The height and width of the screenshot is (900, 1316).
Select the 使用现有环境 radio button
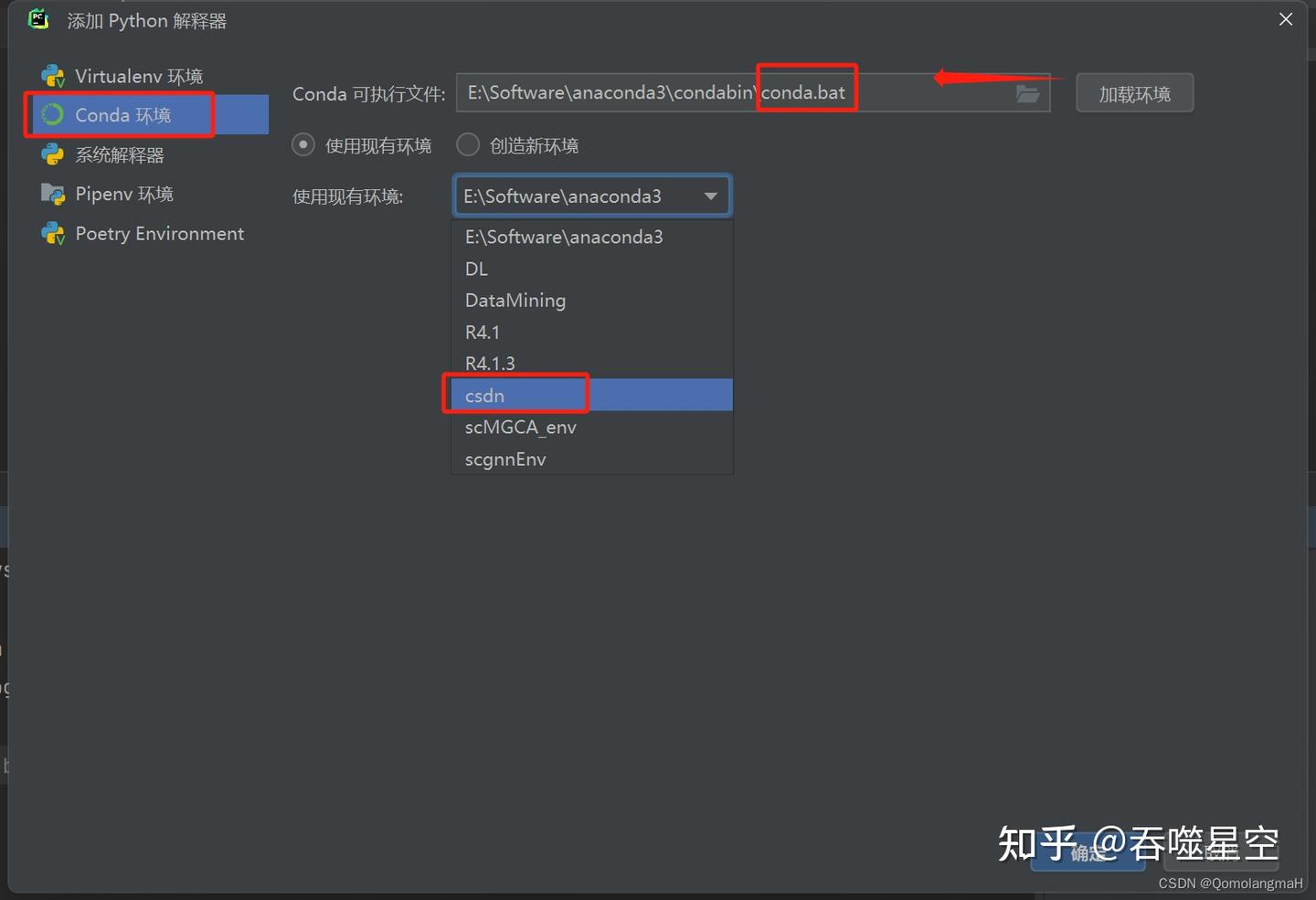(302, 143)
